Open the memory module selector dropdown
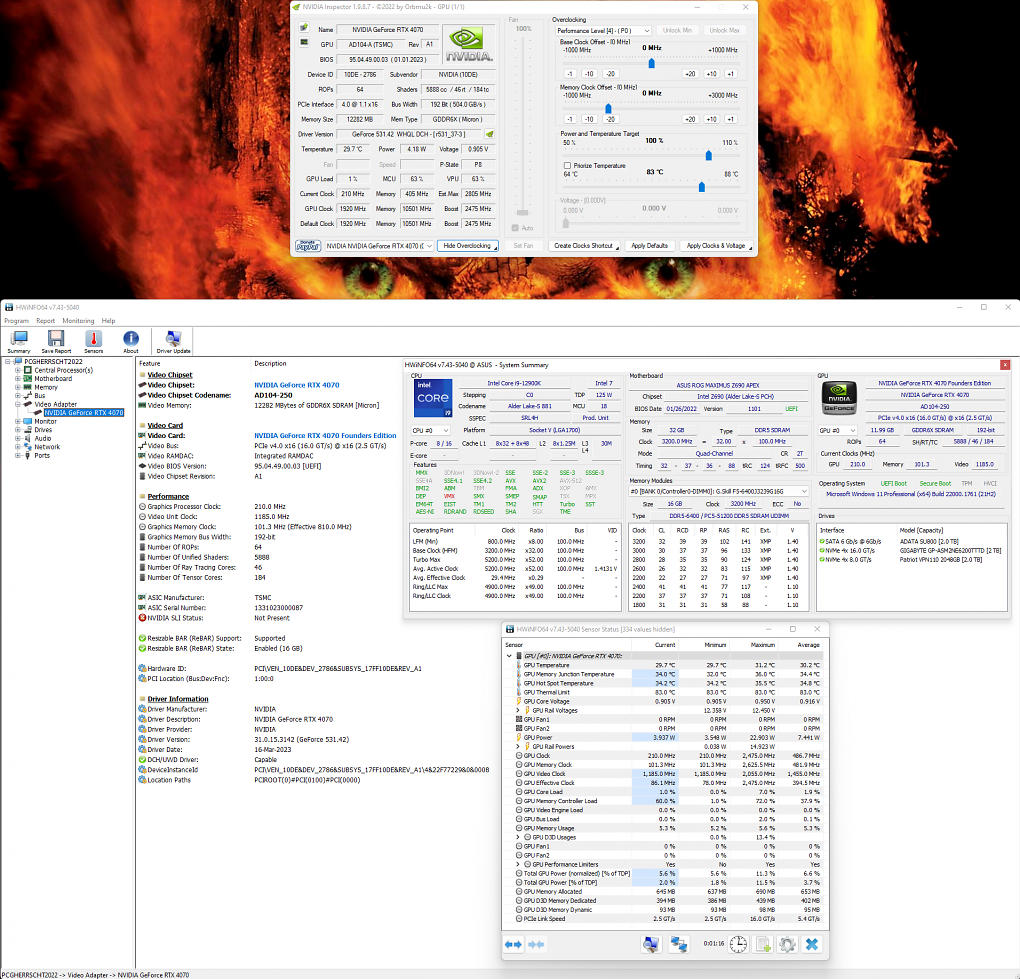The height and width of the screenshot is (979, 1020). [x=718, y=491]
